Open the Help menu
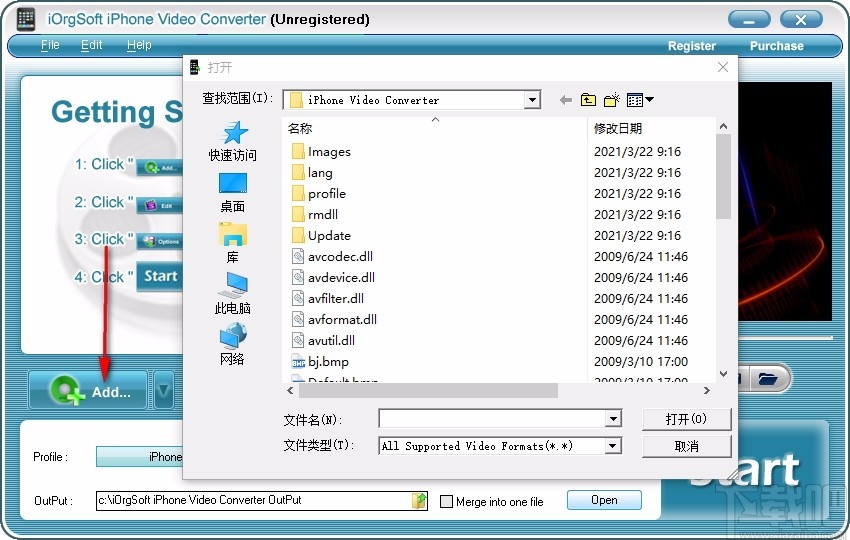The image size is (850, 540). coord(139,45)
